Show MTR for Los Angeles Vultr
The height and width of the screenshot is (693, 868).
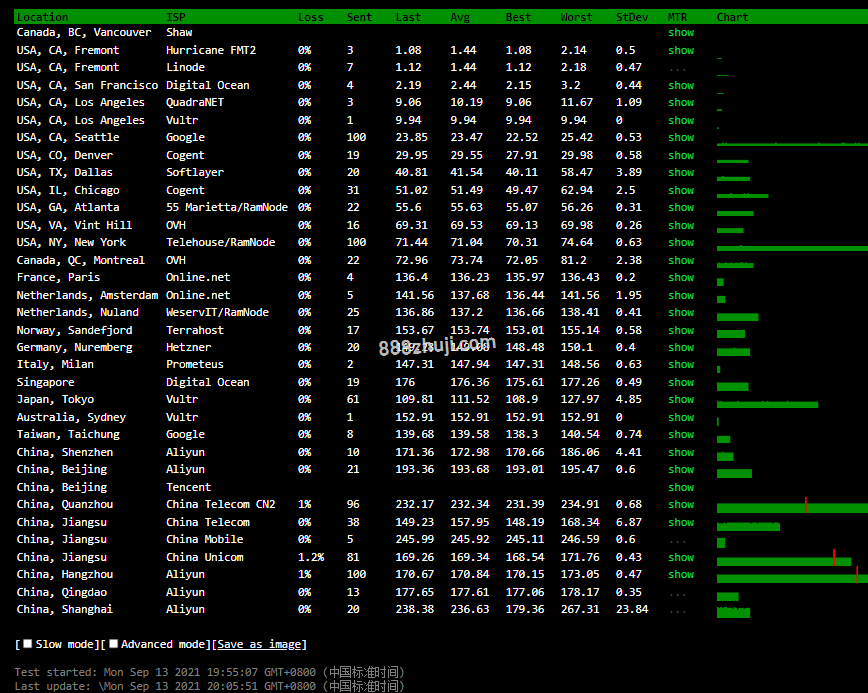[681, 120]
